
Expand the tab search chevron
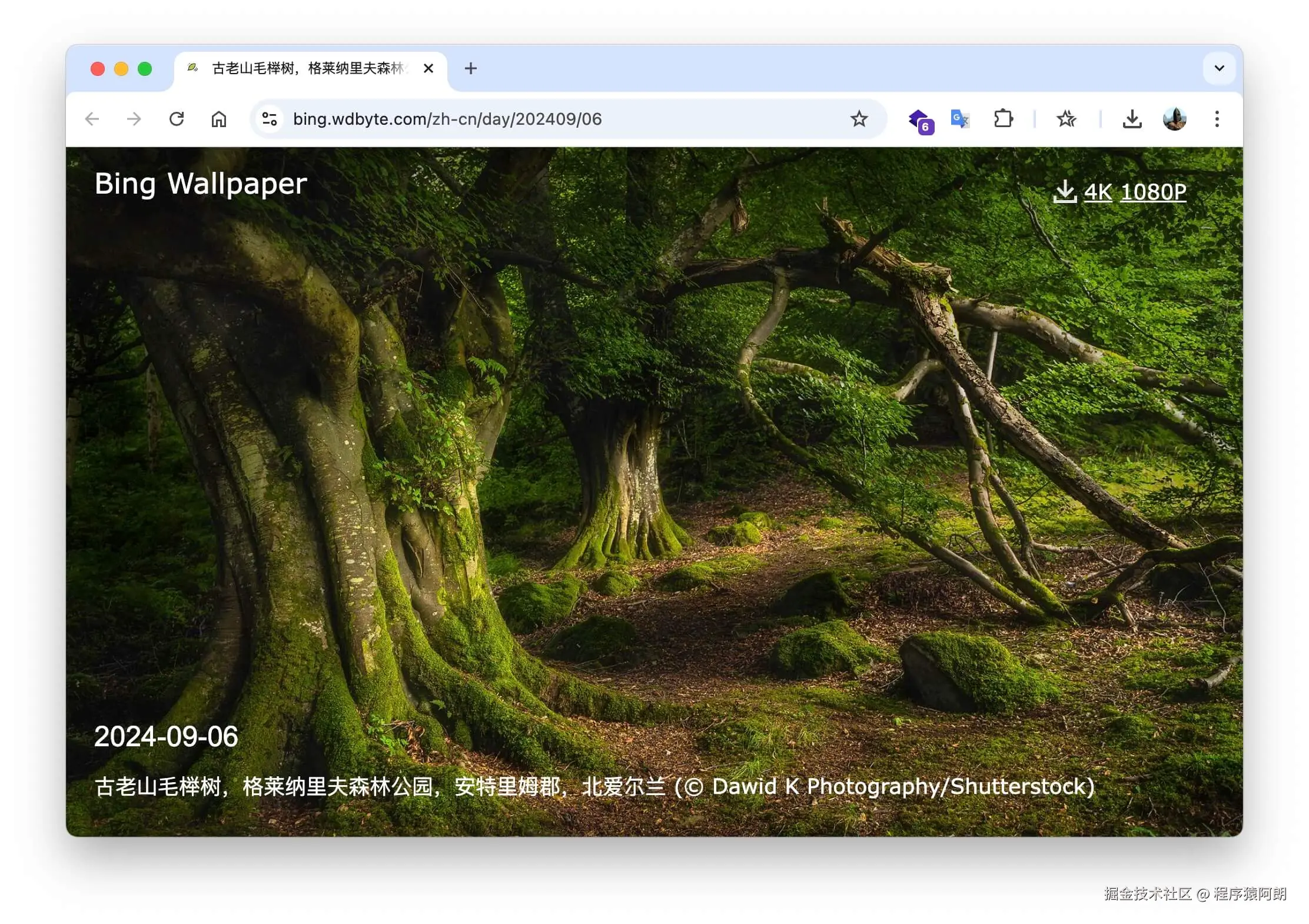point(1219,68)
